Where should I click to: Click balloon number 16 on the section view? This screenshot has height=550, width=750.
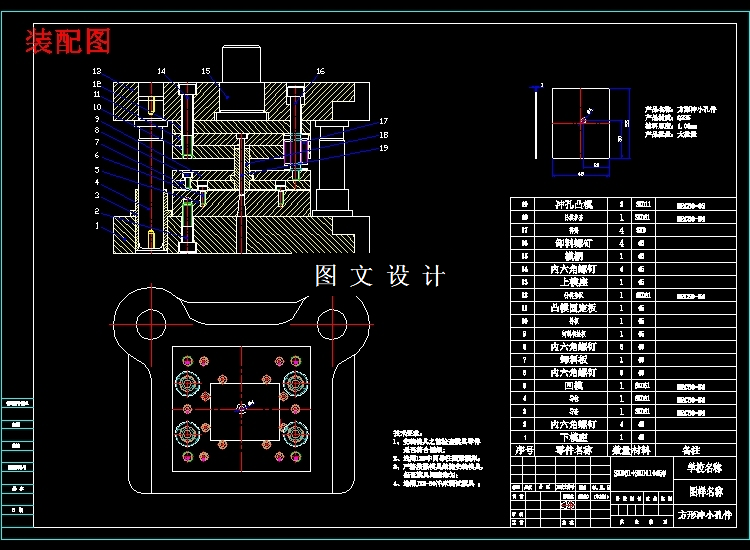point(320,71)
